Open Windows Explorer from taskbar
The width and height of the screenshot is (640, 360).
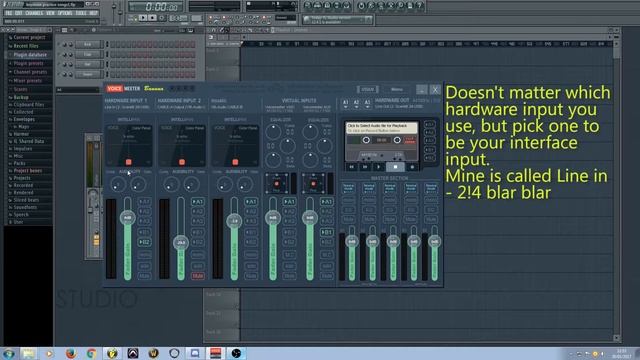pos(29,353)
